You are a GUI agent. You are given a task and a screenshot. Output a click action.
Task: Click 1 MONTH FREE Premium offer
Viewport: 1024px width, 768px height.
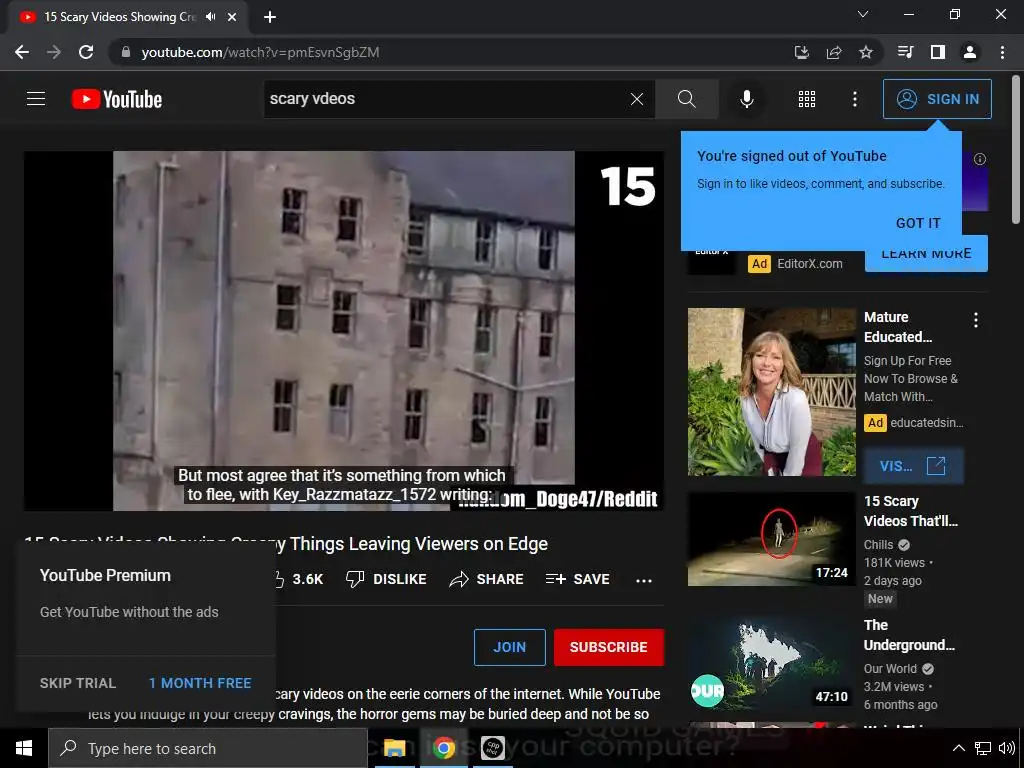pyautogui.click(x=200, y=683)
